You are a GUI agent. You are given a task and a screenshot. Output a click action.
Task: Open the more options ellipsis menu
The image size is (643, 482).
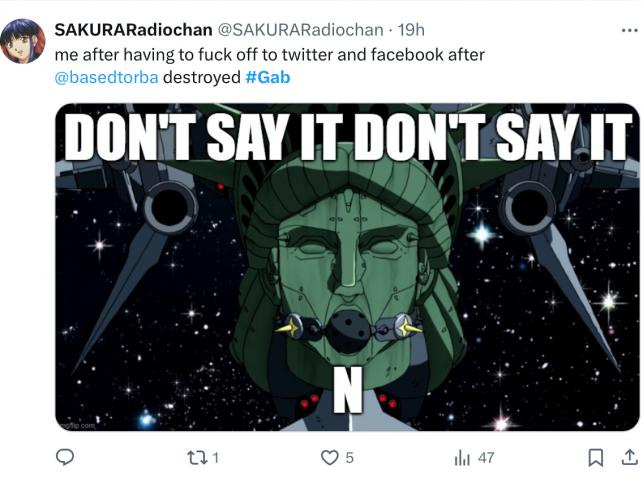629,30
